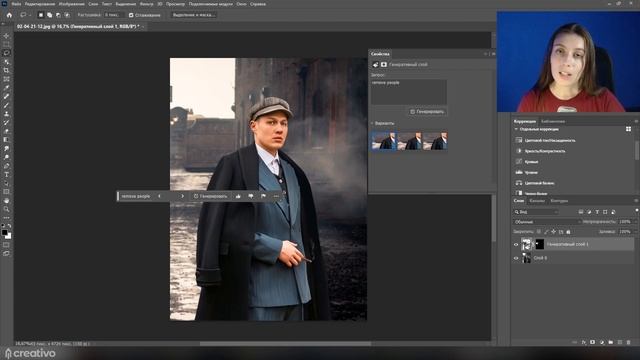640x360 pixels.
Task: Open Select and Mask button
Action: [x=193, y=15]
